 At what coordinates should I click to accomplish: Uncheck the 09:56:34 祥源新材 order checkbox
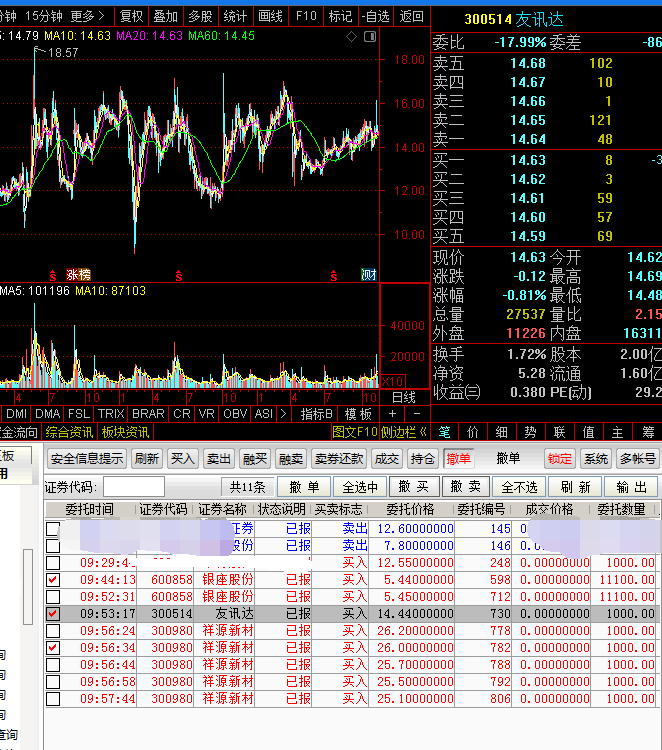click(x=53, y=648)
